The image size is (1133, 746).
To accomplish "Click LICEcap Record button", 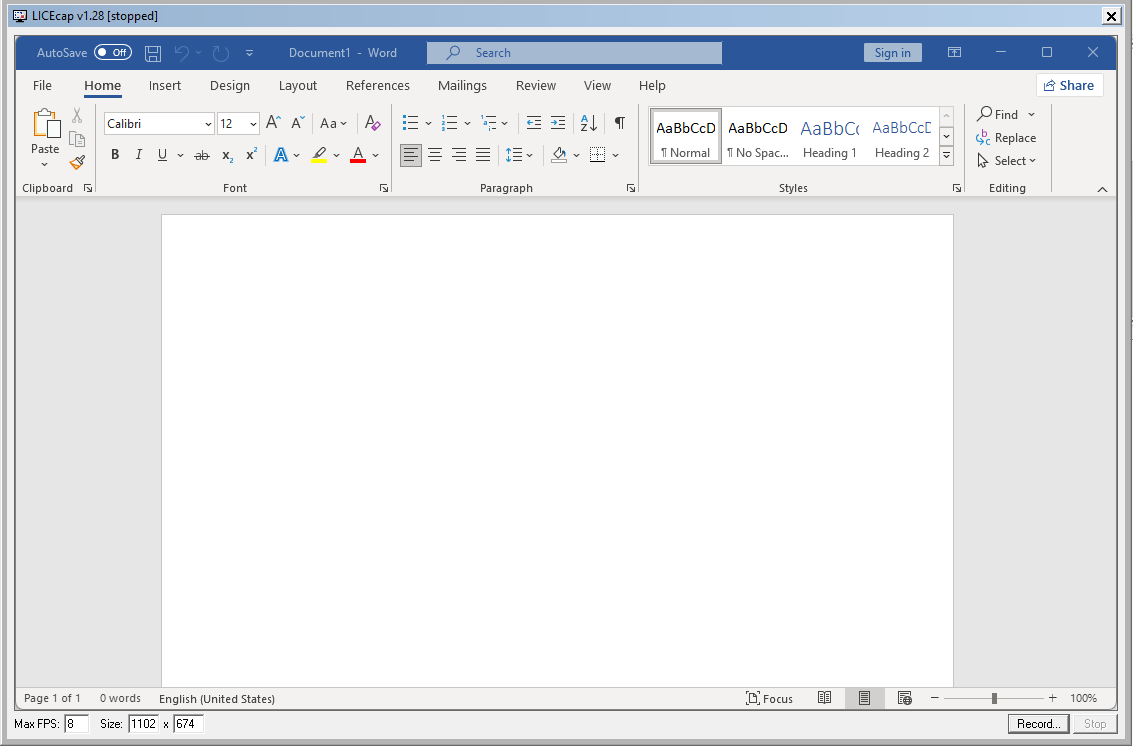I will tap(1038, 724).
